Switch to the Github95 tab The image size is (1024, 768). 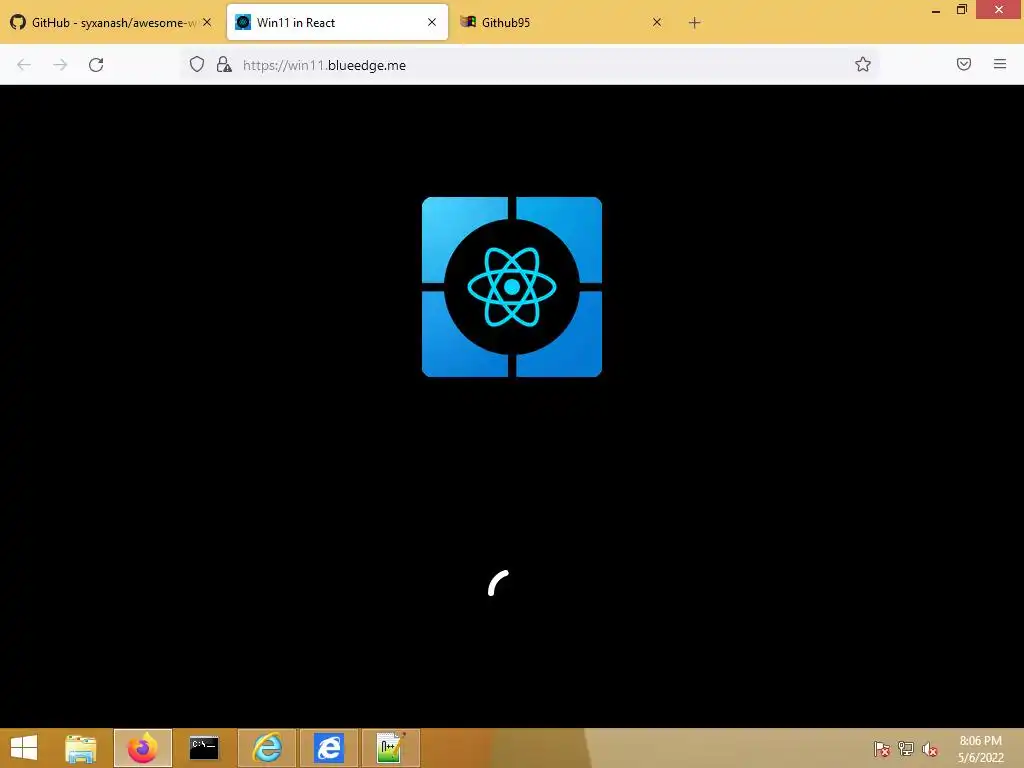562,22
